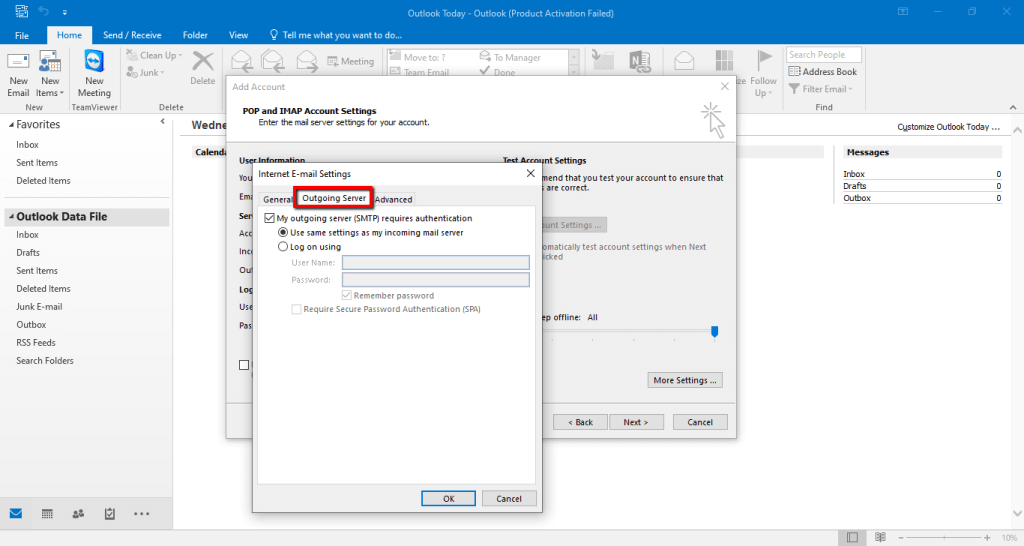The width and height of the screenshot is (1024, 546).
Task: Click Customize Outlook Today link
Action: tap(948, 127)
